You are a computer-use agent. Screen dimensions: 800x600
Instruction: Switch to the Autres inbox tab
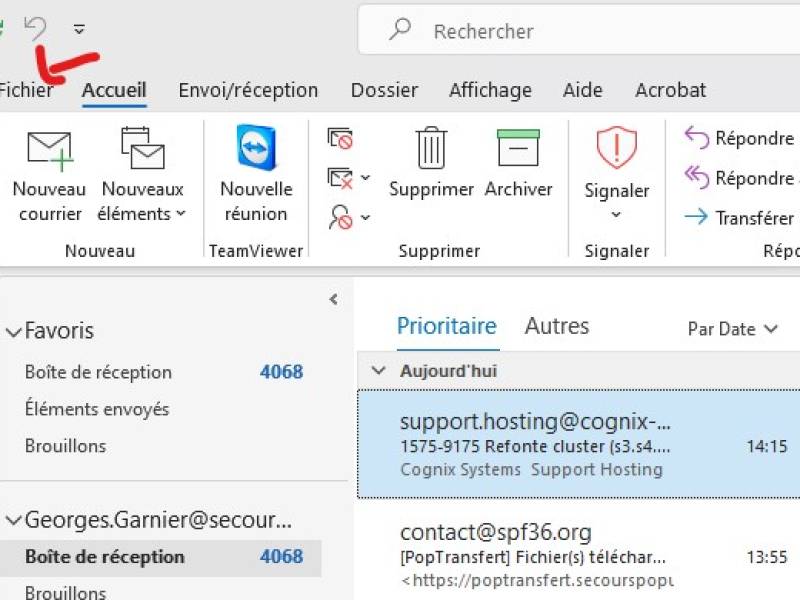(557, 327)
